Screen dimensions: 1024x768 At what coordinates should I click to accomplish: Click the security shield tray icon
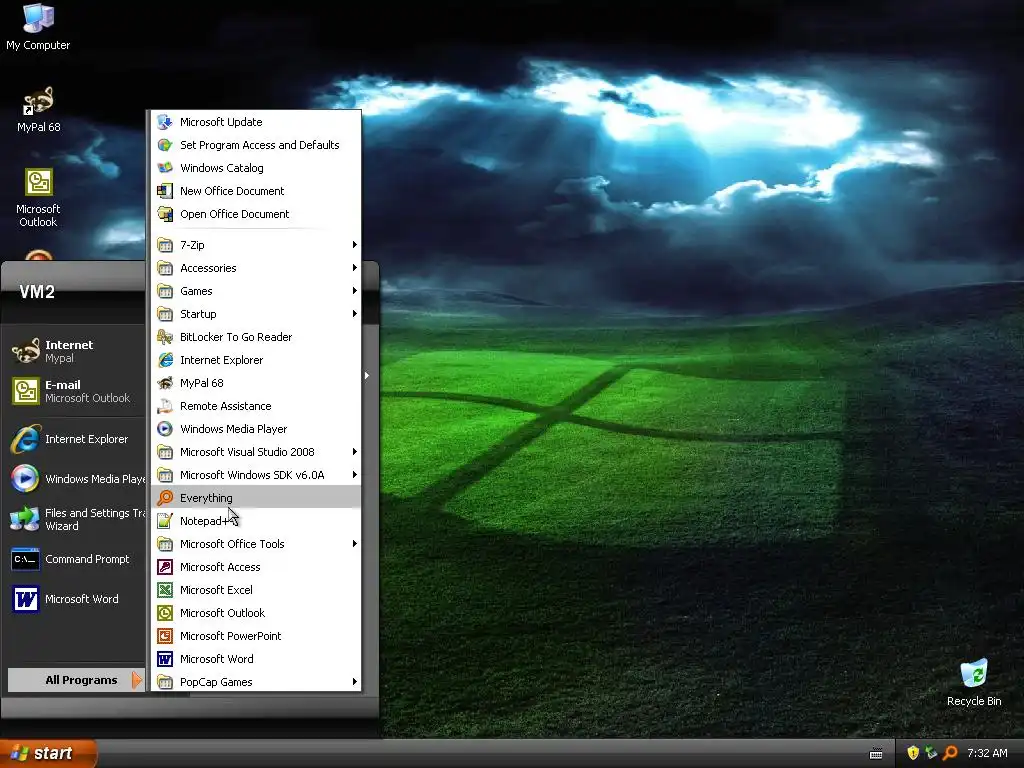(x=913, y=753)
